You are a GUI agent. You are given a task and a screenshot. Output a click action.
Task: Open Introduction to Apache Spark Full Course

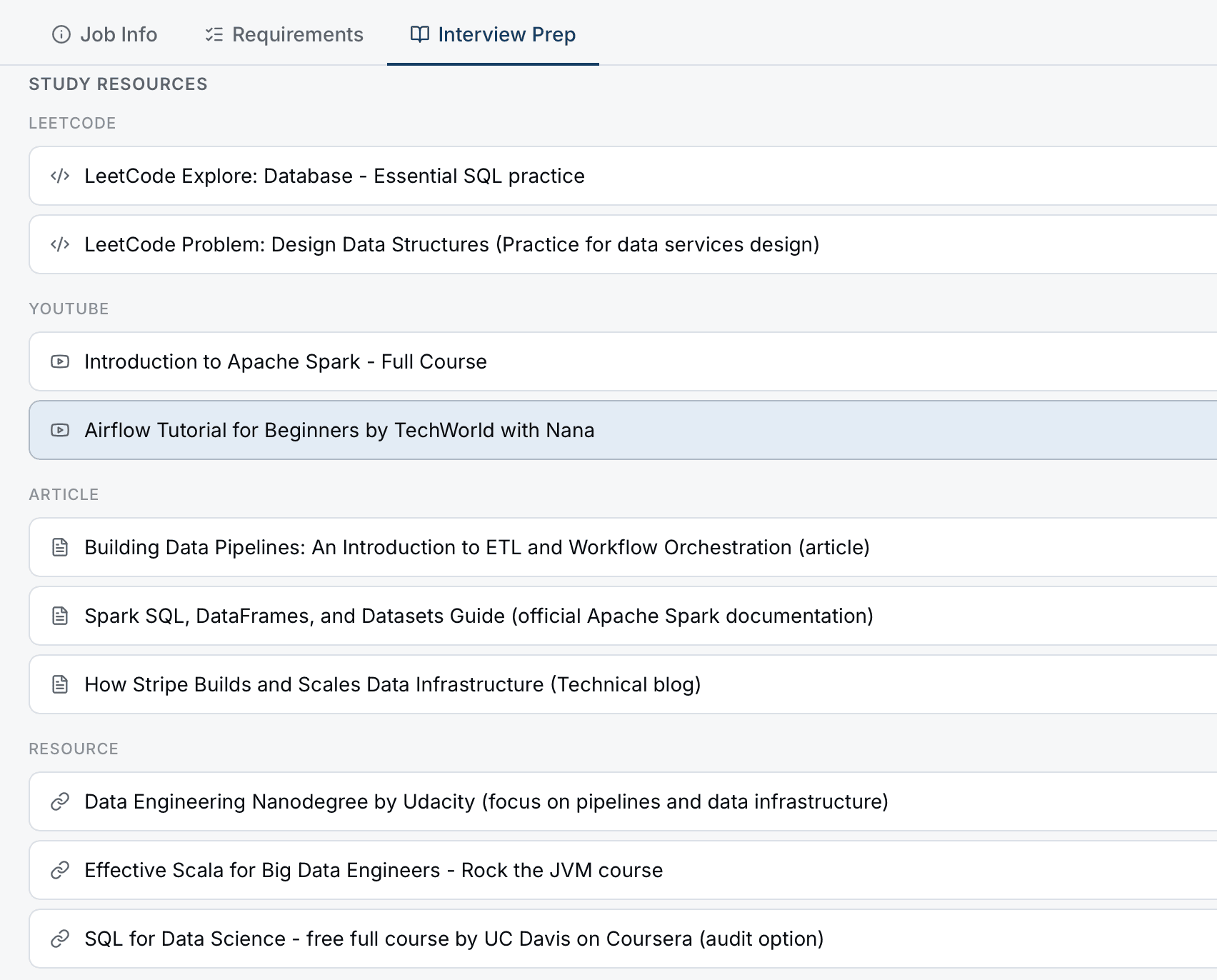pyautogui.click(x=286, y=361)
